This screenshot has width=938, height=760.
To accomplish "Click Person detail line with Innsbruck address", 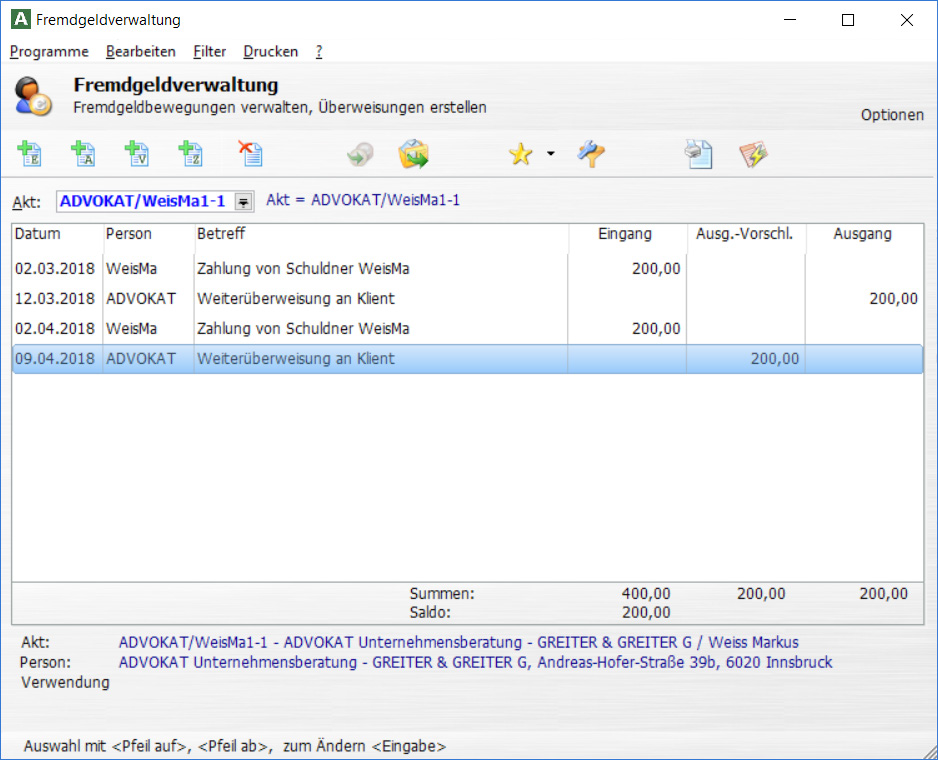I will 475,662.
